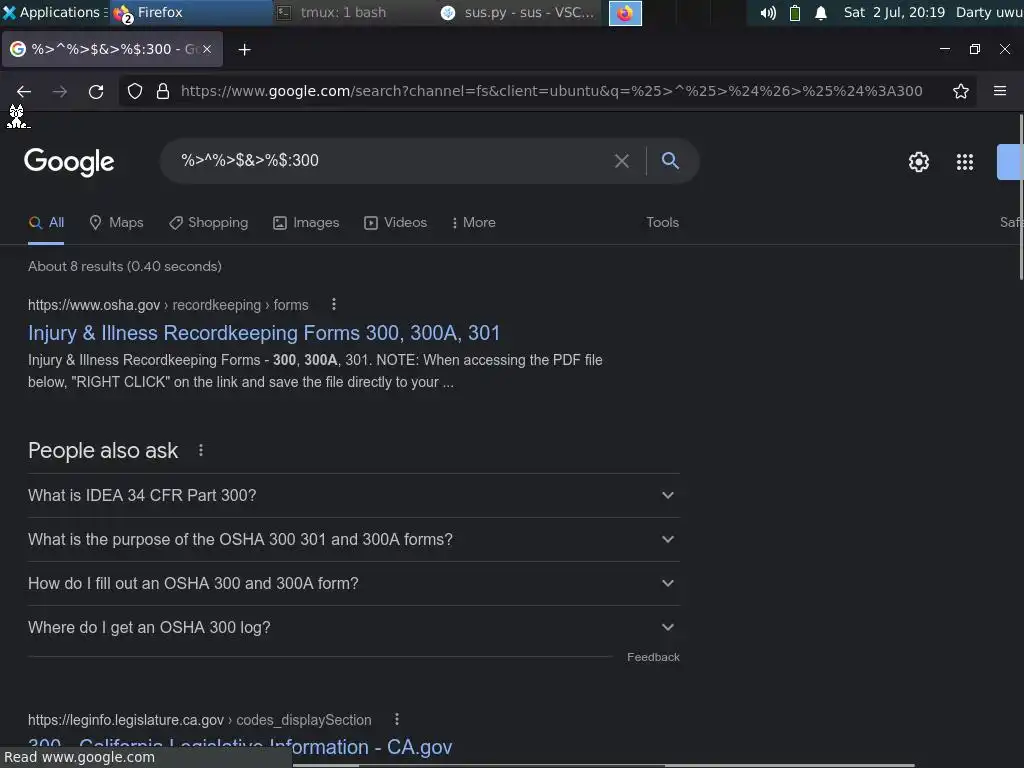The image size is (1024, 768).
Task: Switch to the sus.py VSCode taskbar window
Action: (x=519, y=12)
